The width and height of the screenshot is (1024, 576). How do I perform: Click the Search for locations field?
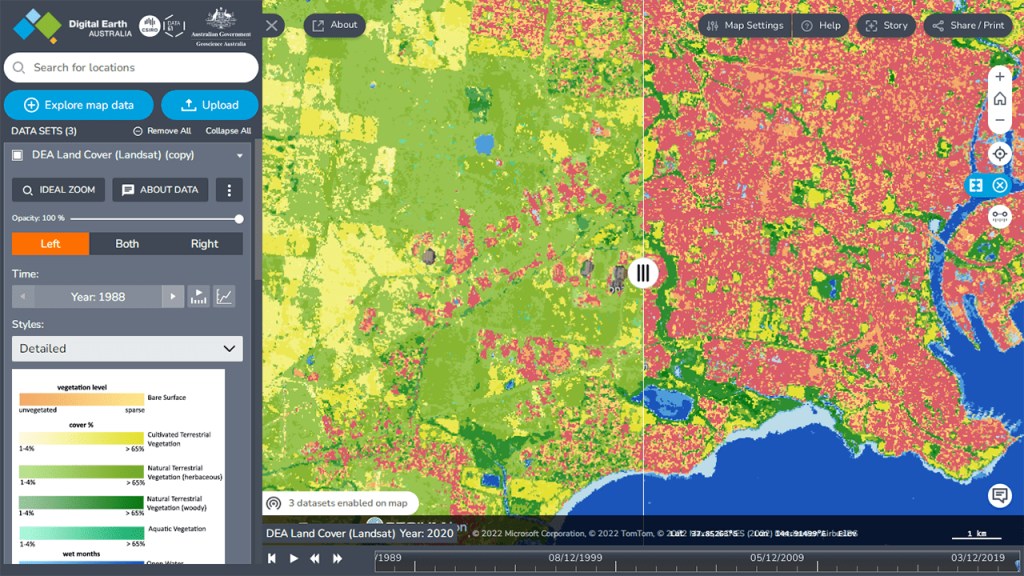[x=131, y=67]
